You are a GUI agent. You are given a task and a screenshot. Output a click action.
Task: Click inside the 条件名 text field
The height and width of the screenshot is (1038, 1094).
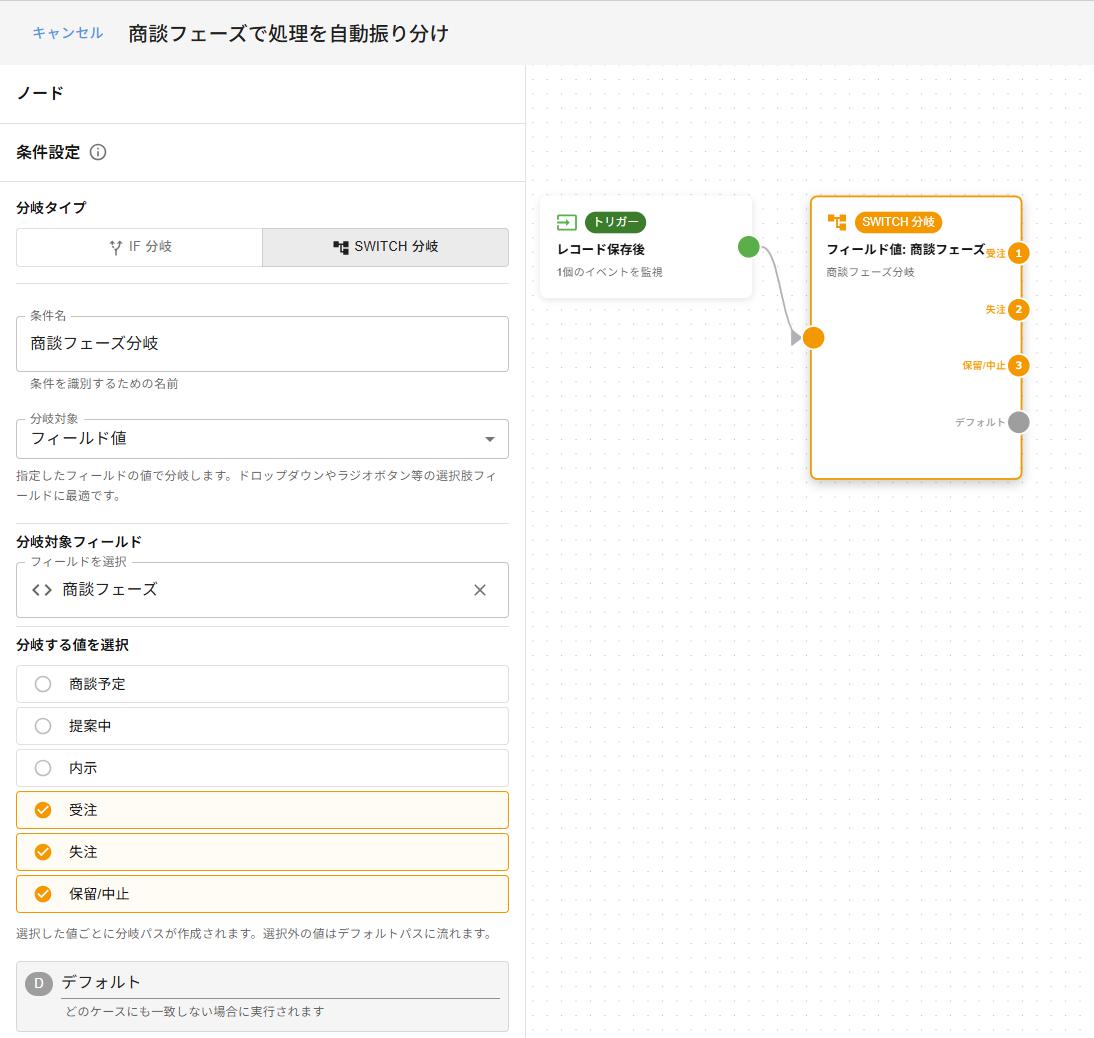[x=260, y=344]
